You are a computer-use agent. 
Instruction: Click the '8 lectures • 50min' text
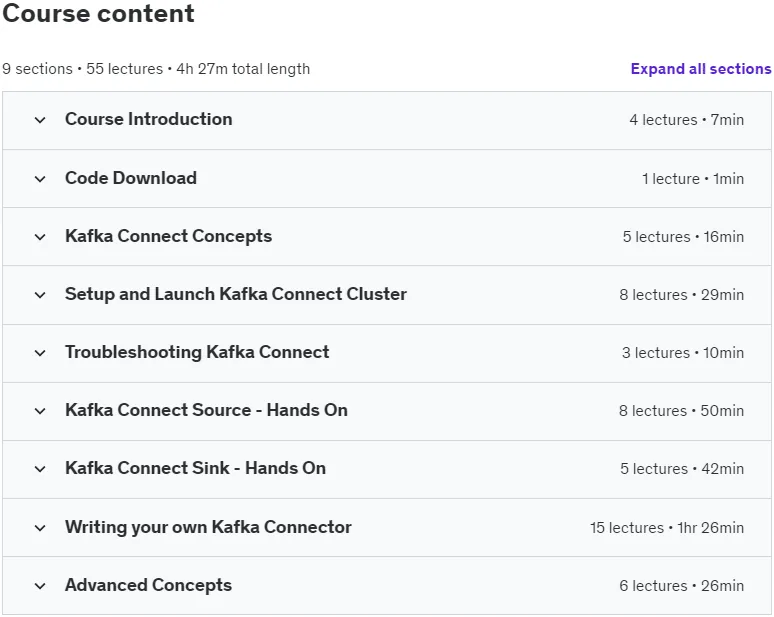681,411
